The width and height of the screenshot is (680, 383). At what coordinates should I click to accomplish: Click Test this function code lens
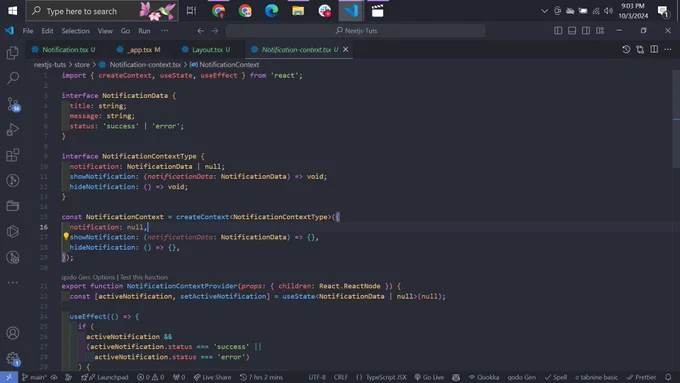click(144, 277)
